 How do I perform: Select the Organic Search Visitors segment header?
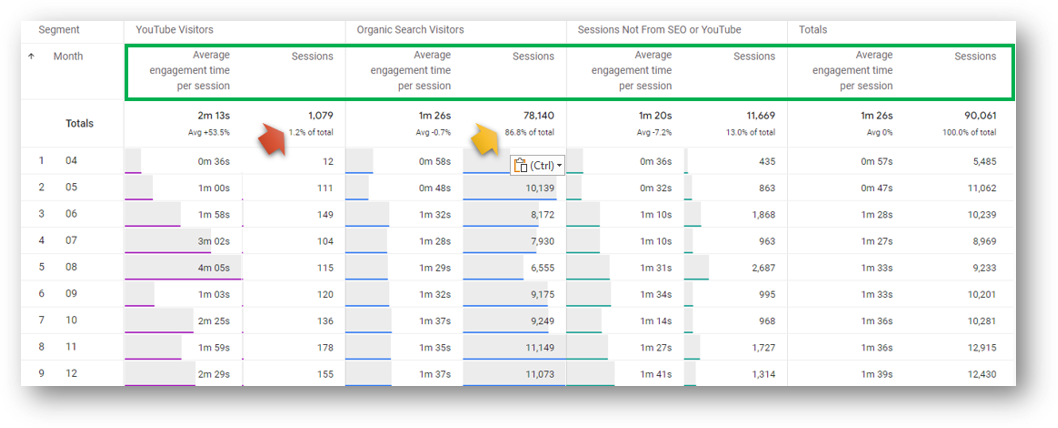pyautogui.click(x=410, y=30)
